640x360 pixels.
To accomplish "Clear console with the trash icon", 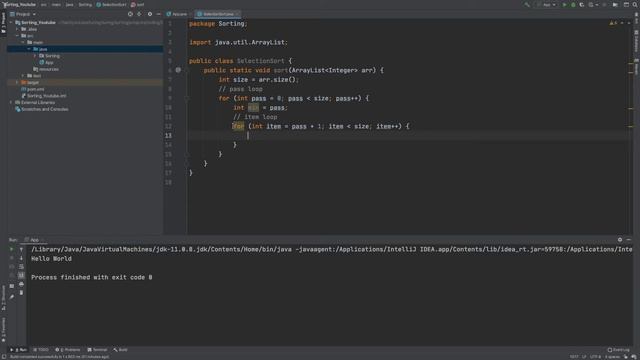I will coord(21,293).
